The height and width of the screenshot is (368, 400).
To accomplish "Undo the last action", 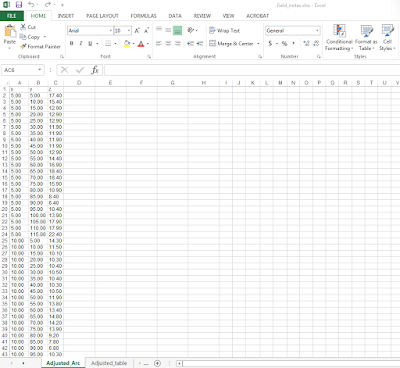I will pos(31,5).
